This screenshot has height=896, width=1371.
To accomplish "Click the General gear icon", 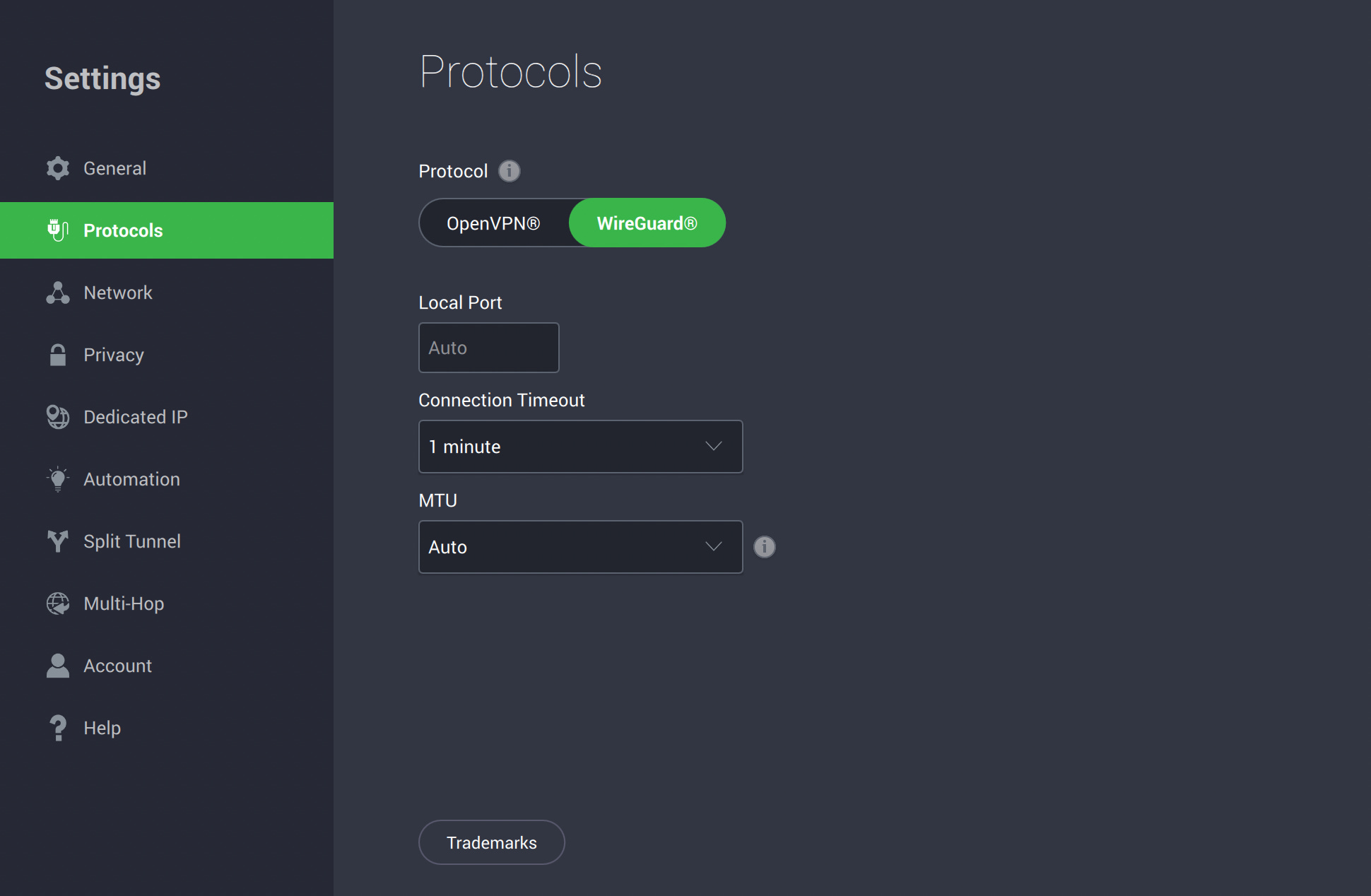I will pyautogui.click(x=58, y=168).
